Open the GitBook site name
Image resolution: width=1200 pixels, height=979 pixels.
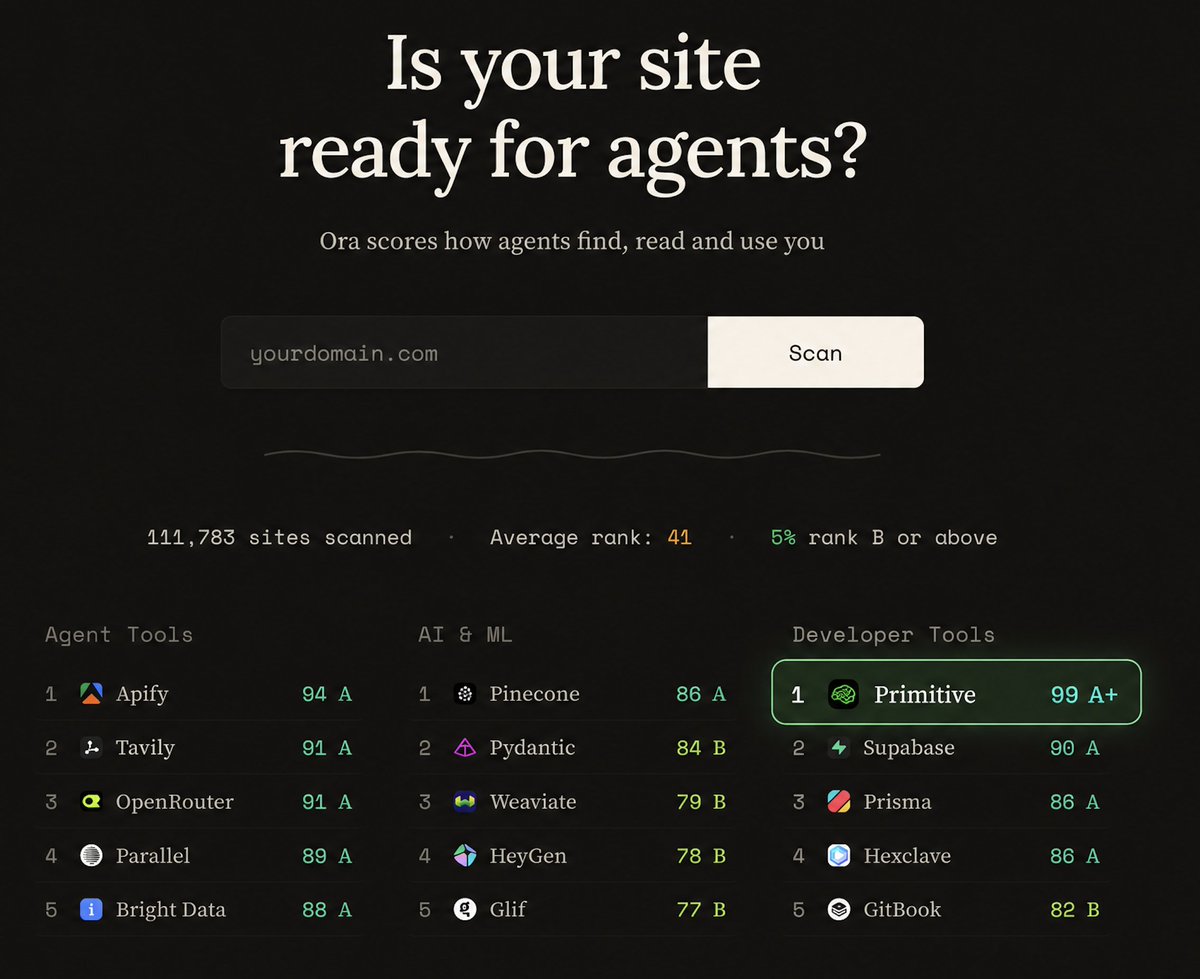click(x=902, y=910)
